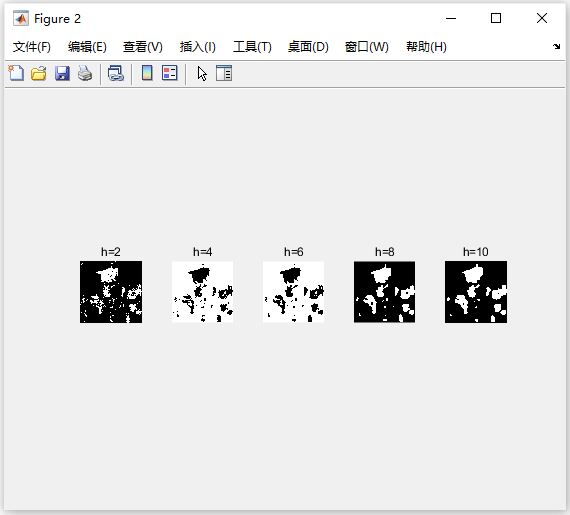Click the Link Plot toolbar icon
570x515 pixels.
[116, 73]
